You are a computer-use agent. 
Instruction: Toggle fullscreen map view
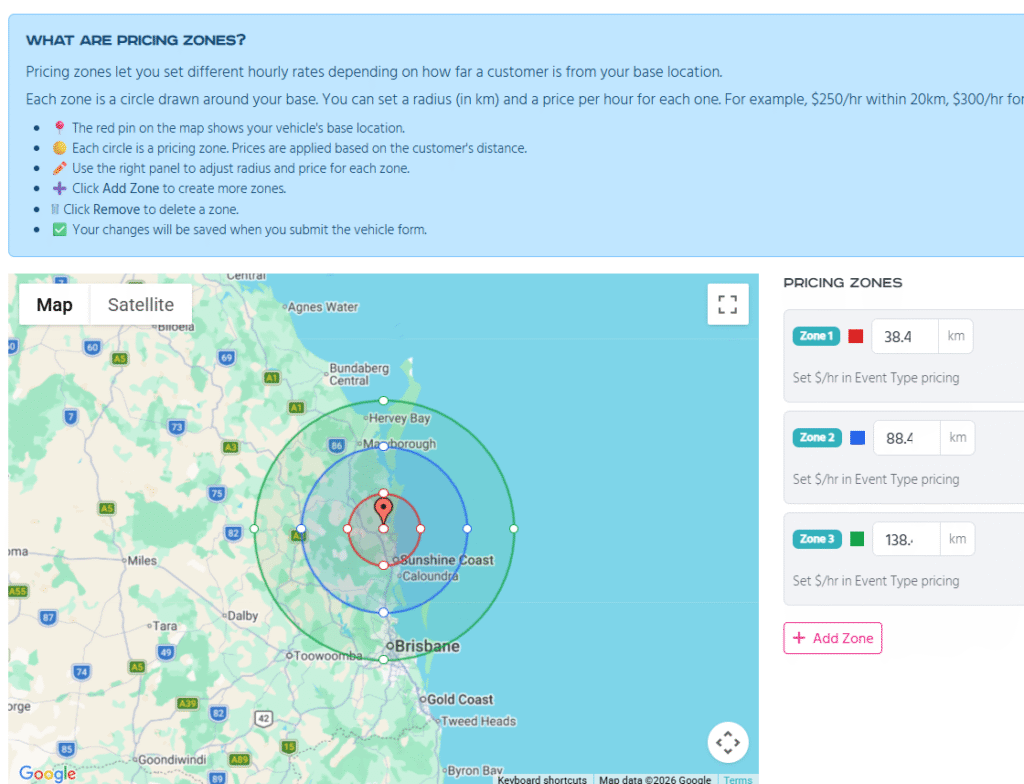(728, 305)
